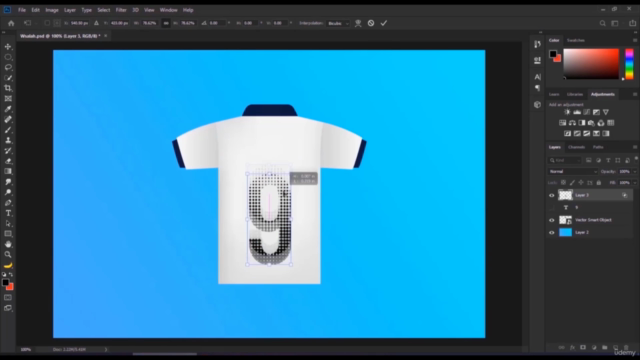Hide the Vector Smart Object layer
The image size is (640, 360).
point(552,220)
